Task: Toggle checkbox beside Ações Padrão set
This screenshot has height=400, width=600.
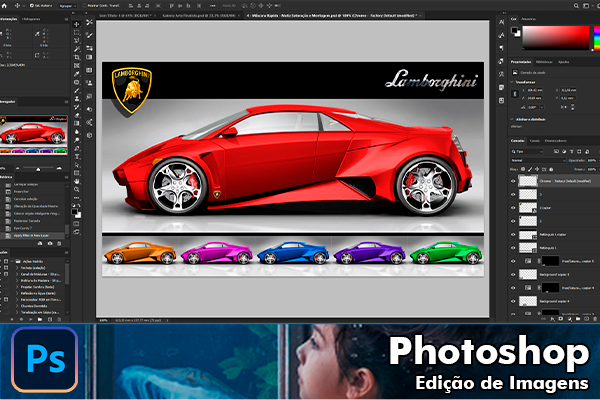Action: [6, 261]
